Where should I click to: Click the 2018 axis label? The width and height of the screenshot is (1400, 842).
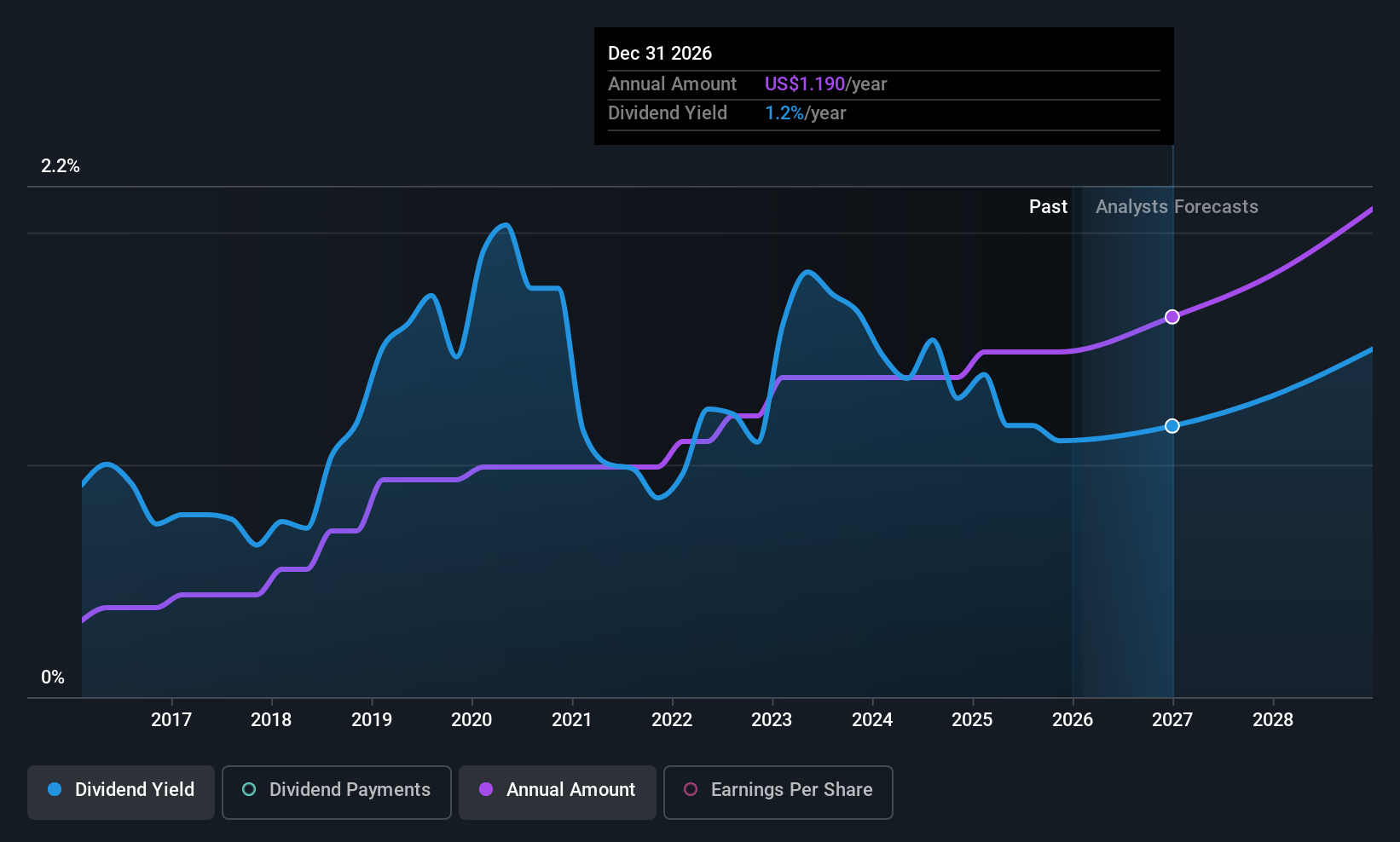point(271,719)
